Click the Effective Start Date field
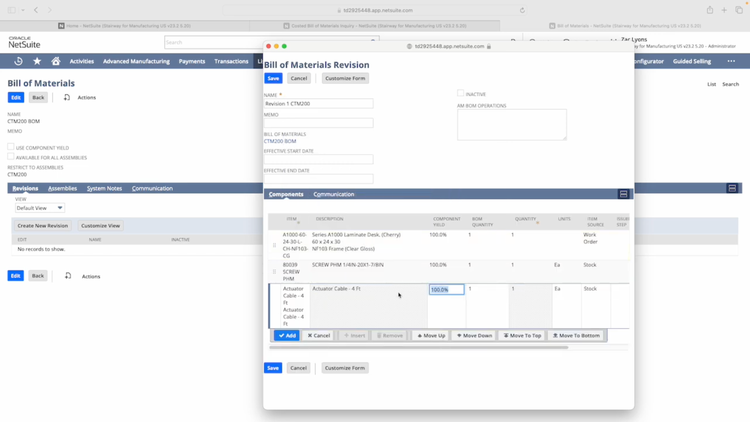This screenshot has height=422, width=750. click(x=319, y=159)
